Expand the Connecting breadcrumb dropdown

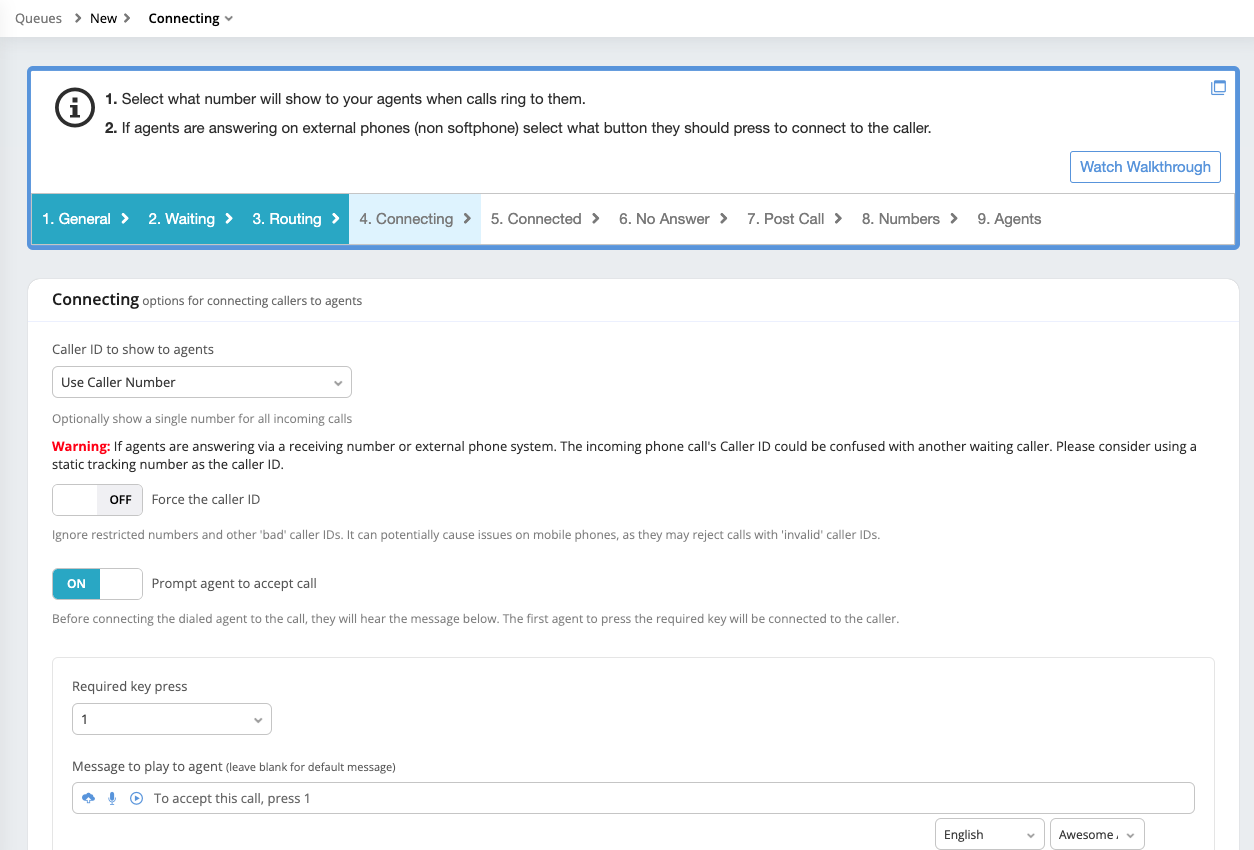click(x=229, y=18)
